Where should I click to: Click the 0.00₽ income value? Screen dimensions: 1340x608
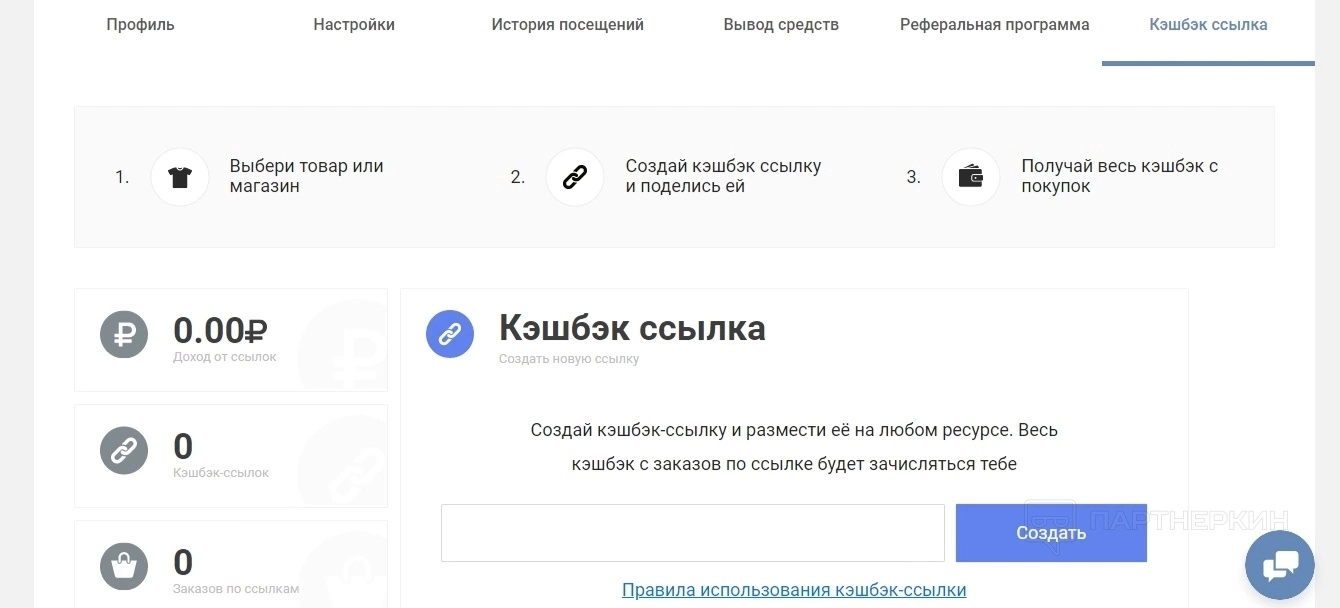click(220, 330)
